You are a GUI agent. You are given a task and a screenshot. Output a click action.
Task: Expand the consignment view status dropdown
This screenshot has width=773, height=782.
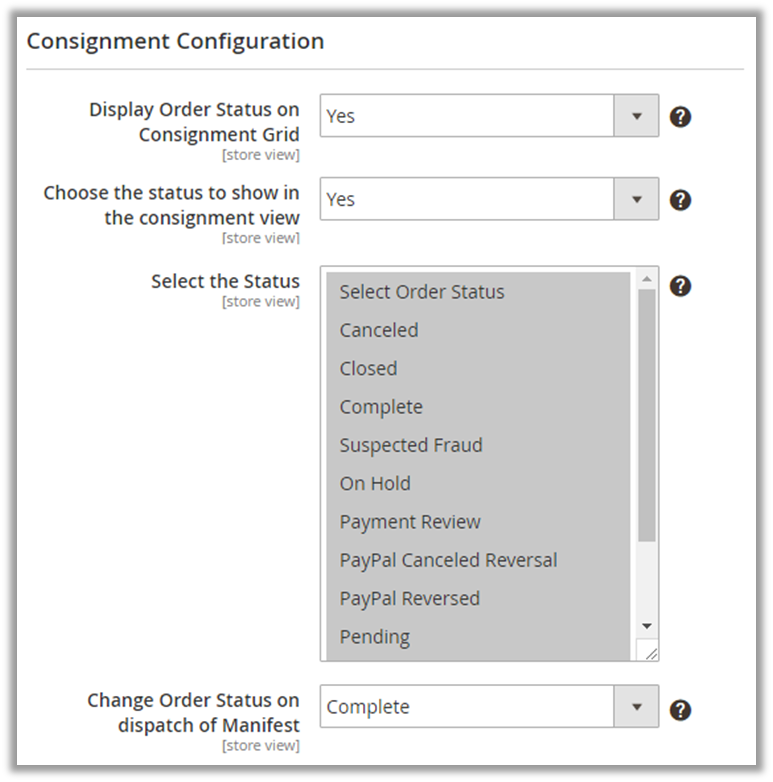tap(489, 199)
